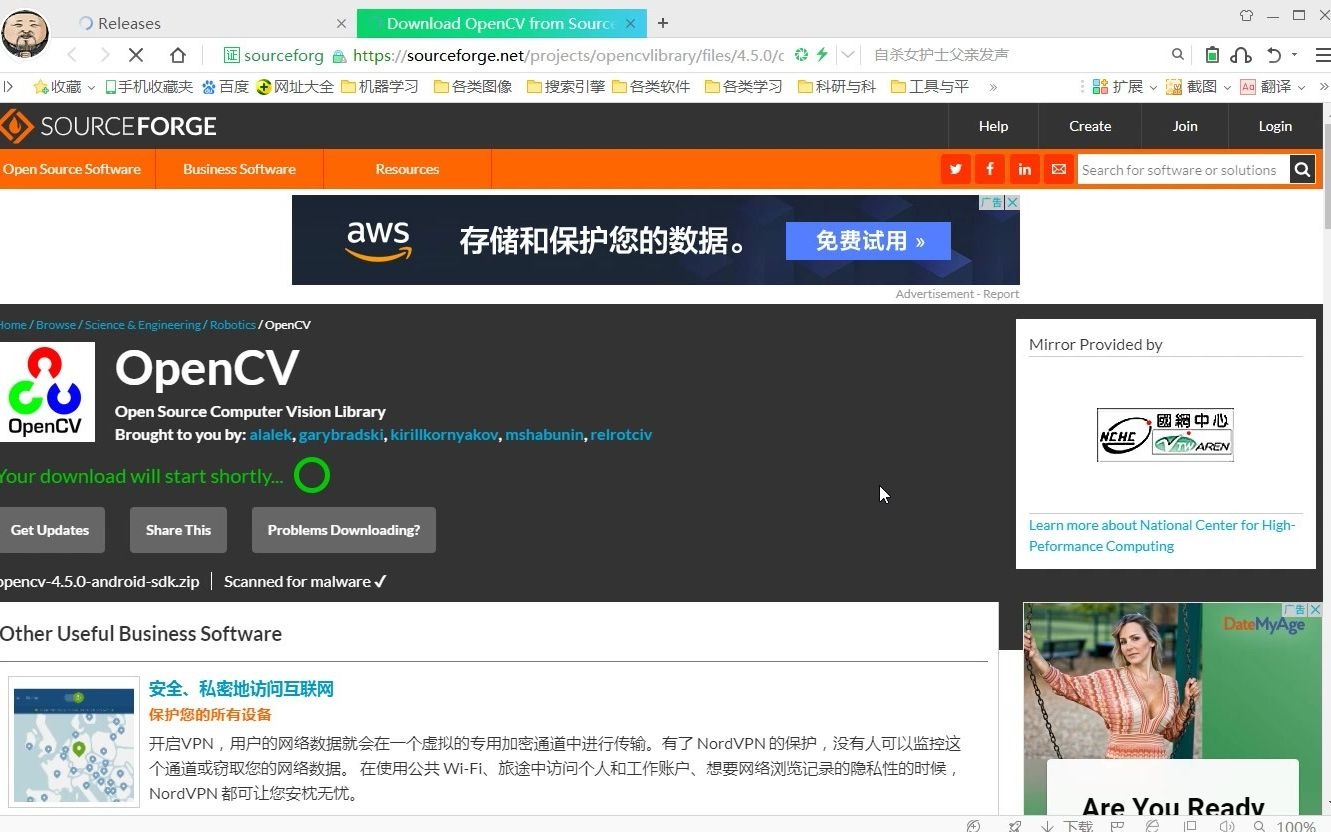Open the 各类学习 bookmark folder

click(744, 87)
